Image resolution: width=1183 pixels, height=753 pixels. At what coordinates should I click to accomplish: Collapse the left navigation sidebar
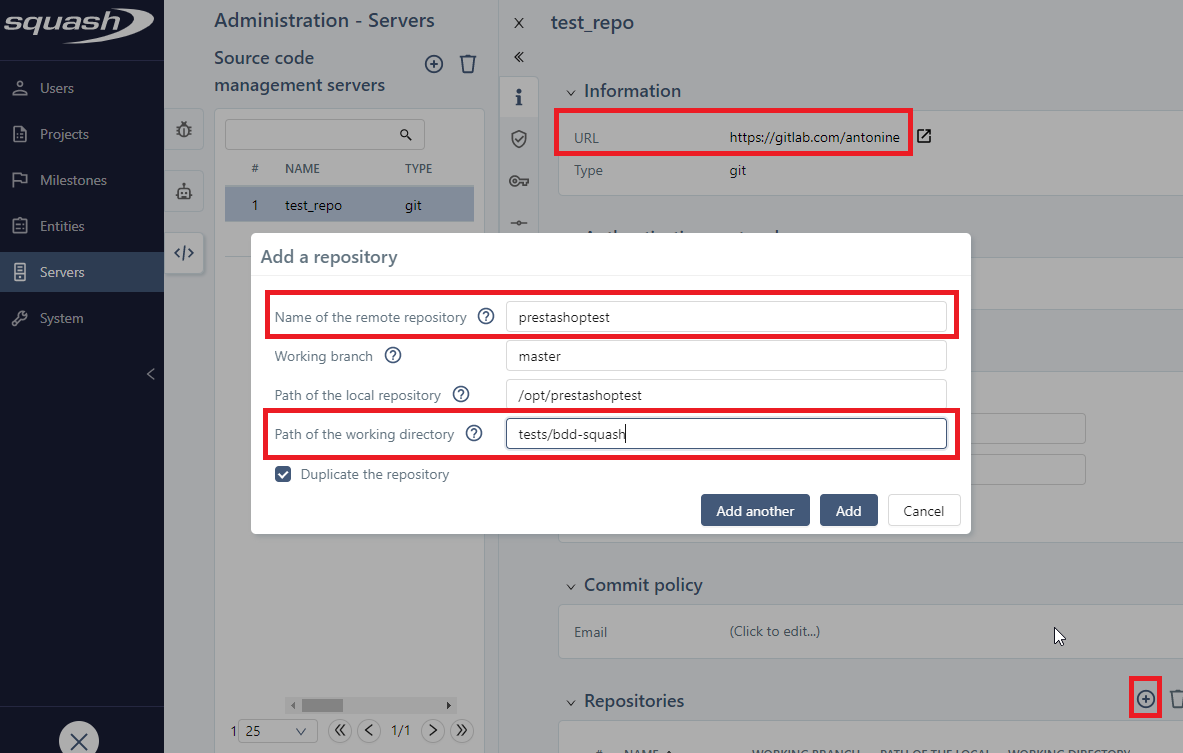coord(151,374)
